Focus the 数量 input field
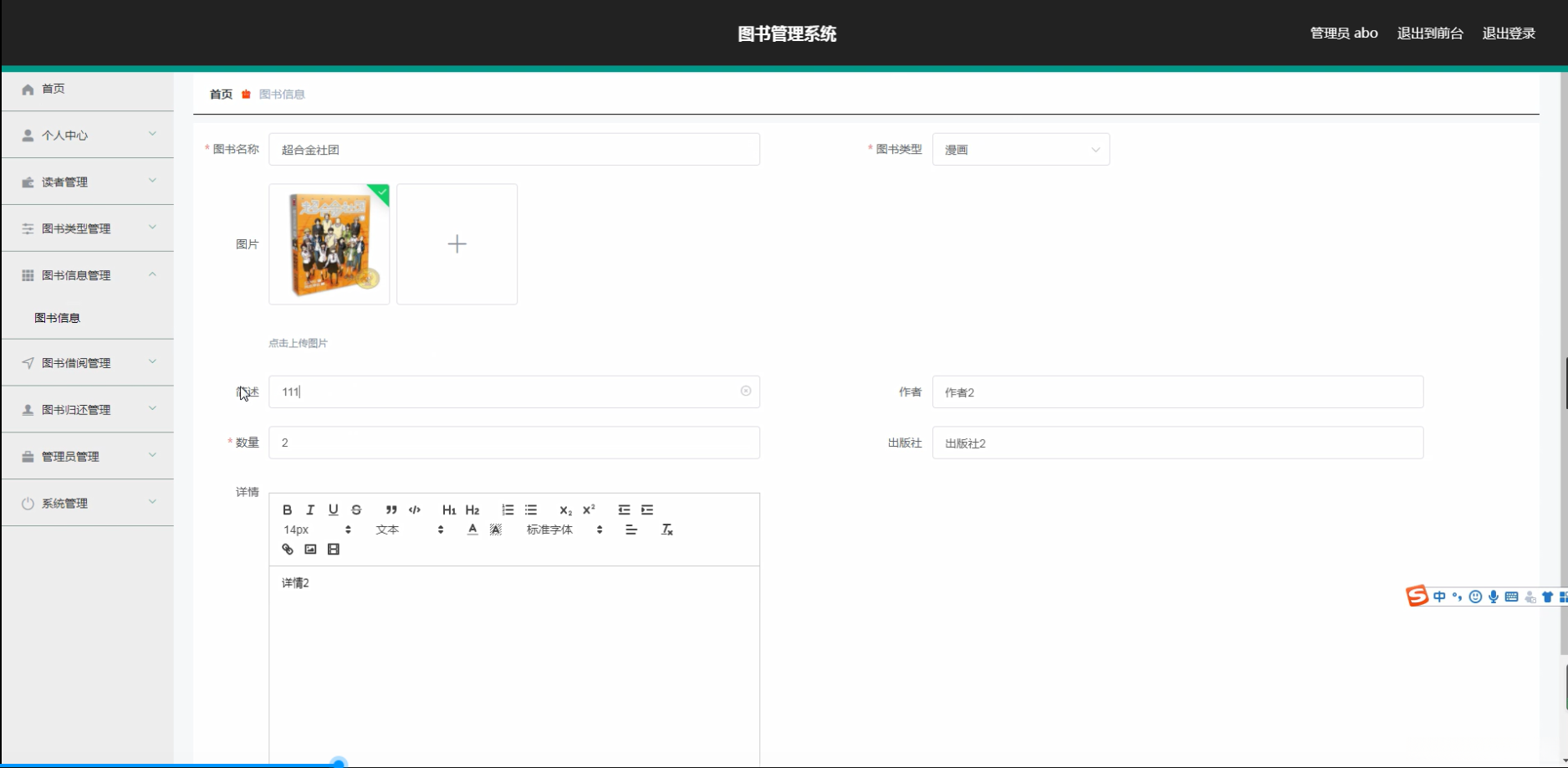 [514, 443]
